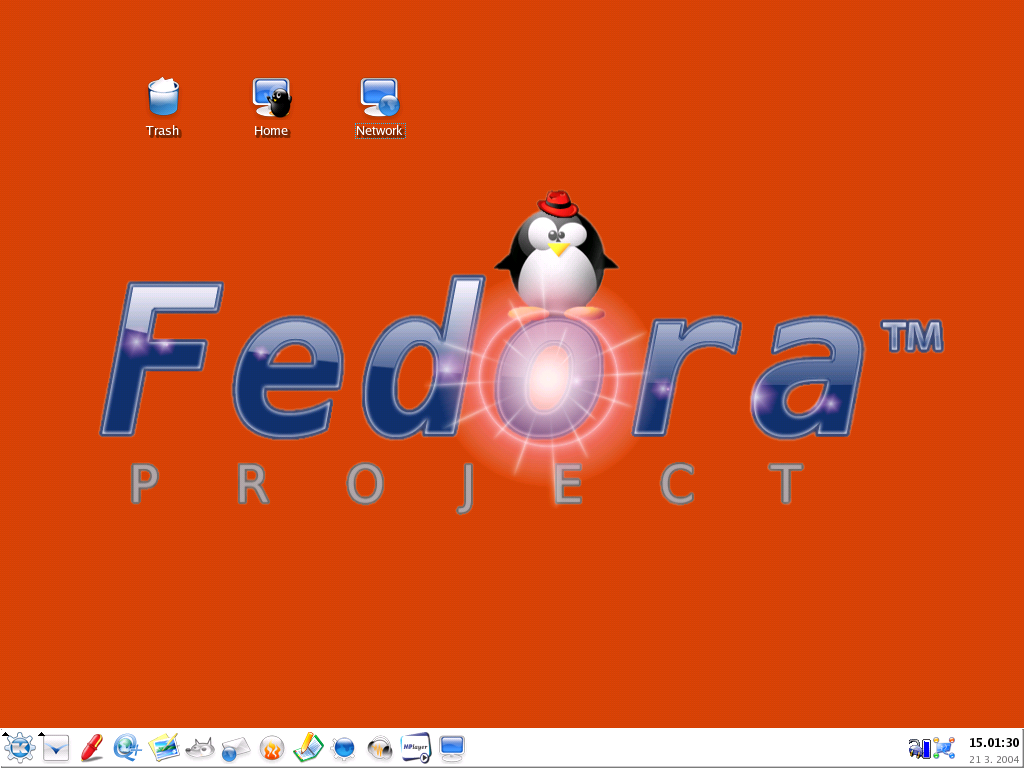Open the blue monitor terminal icon
1024x768 pixels.
click(452, 748)
